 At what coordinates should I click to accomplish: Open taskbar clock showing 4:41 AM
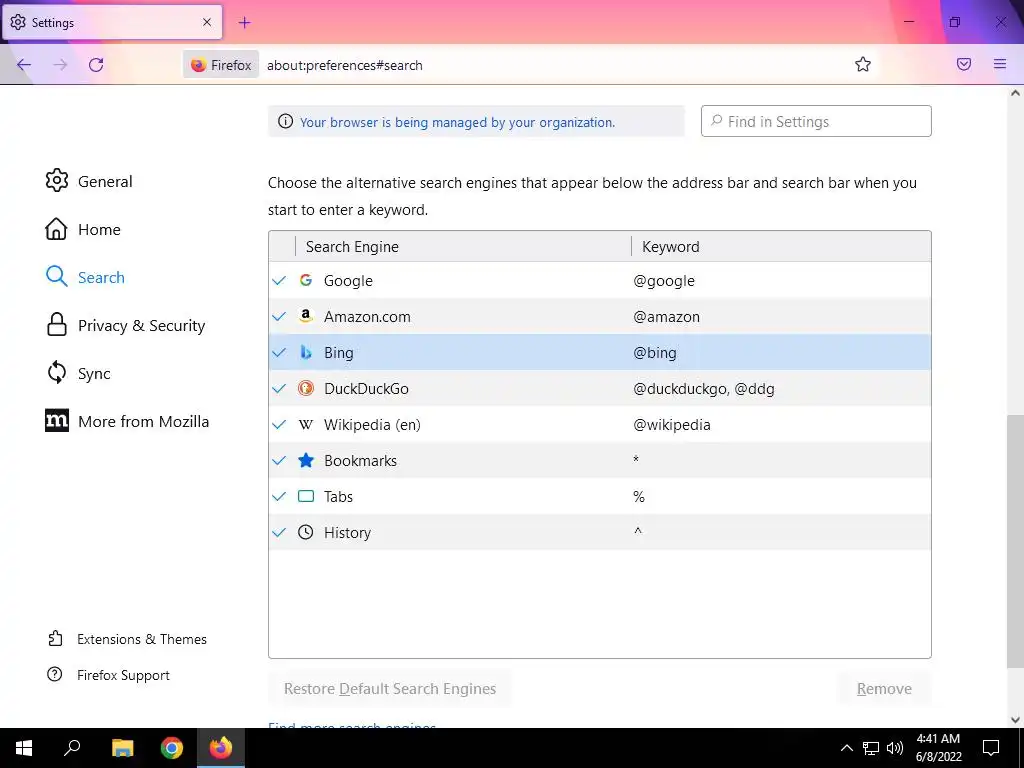click(x=938, y=748)
